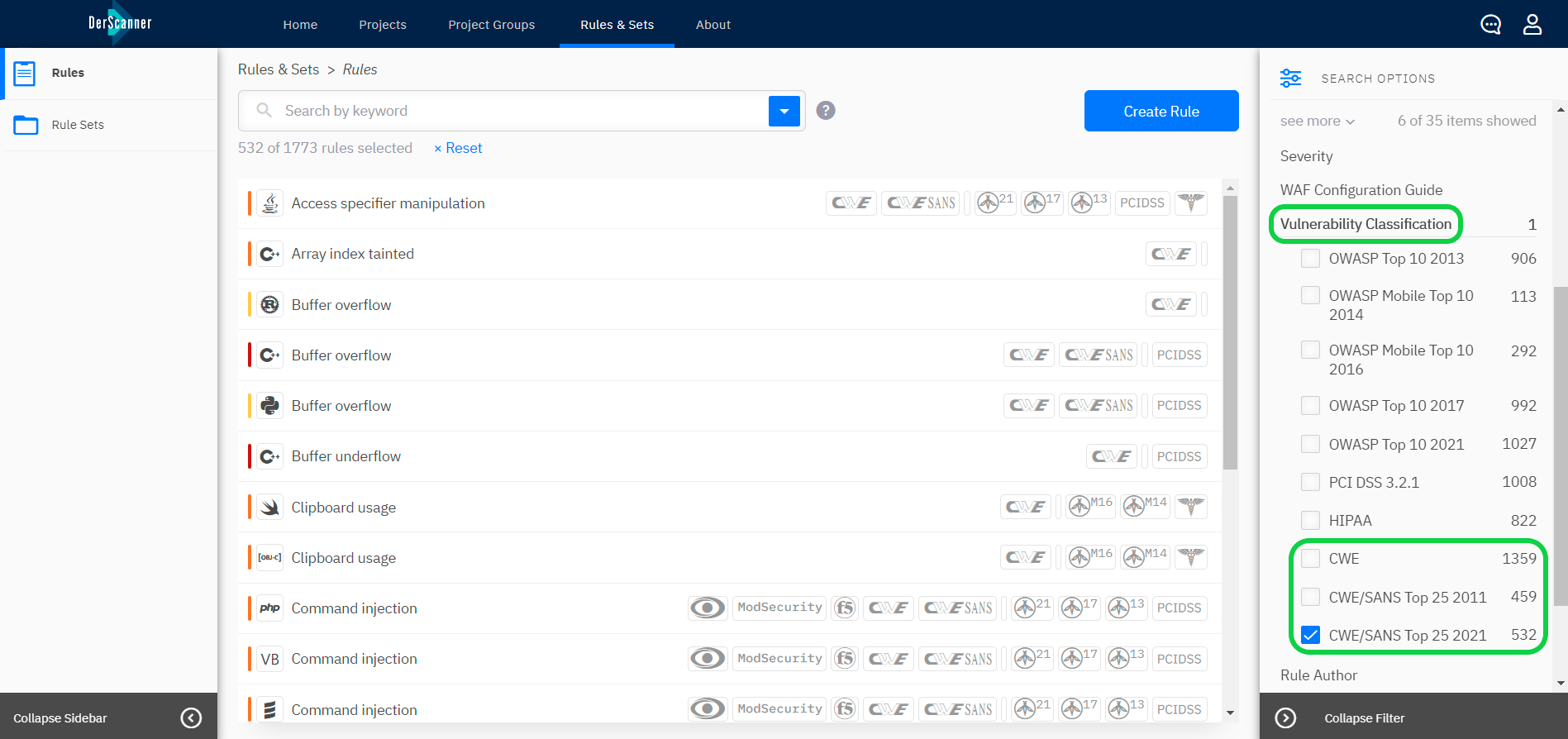Screen dimensions: 1568x739
Task: Collapse the Vulnerability Classification section
Action: click(x=1365, y=224)
